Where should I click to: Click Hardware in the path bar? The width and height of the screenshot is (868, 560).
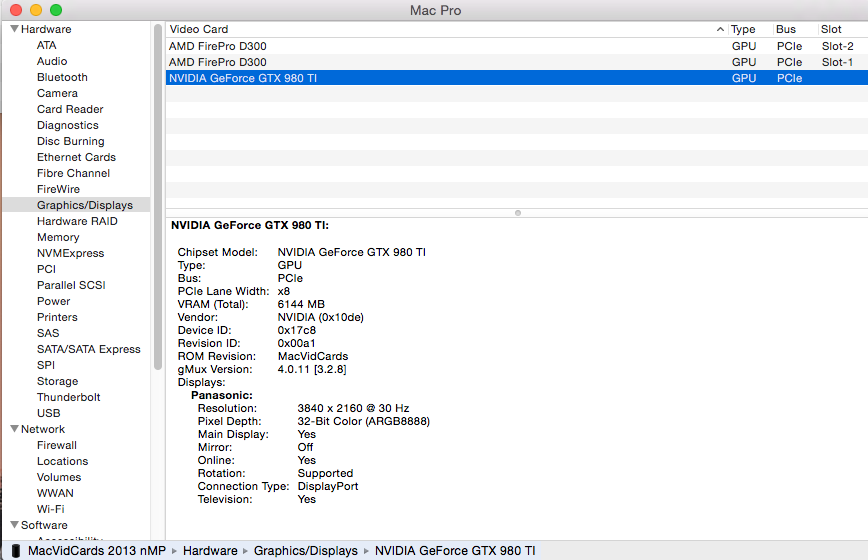(210, 551)
